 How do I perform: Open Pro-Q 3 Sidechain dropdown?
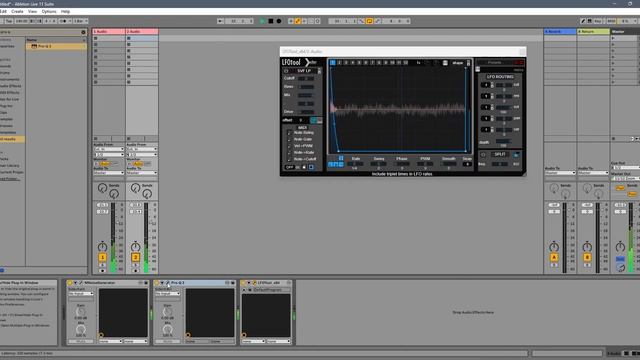[167, 293]
